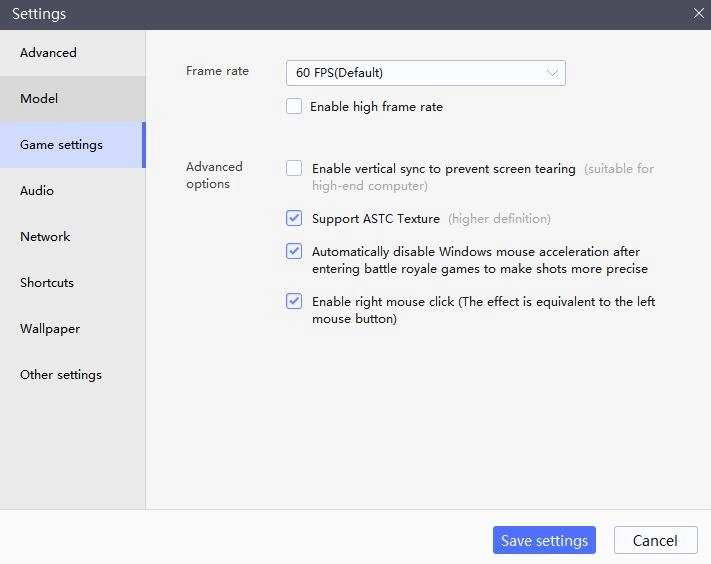This screenshot has width=711, height=564.
Task: Click the frame rate dropdown chevron arrow
Action: [552, 73]
